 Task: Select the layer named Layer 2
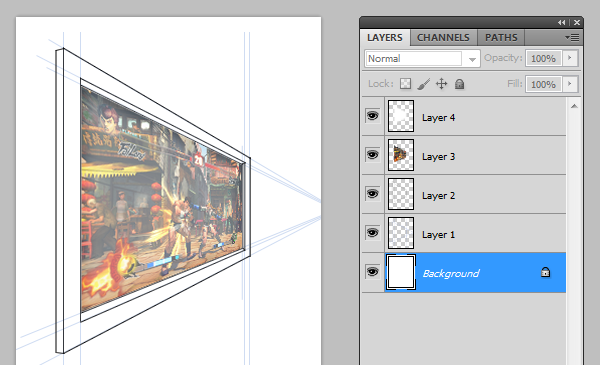(439, 196)
